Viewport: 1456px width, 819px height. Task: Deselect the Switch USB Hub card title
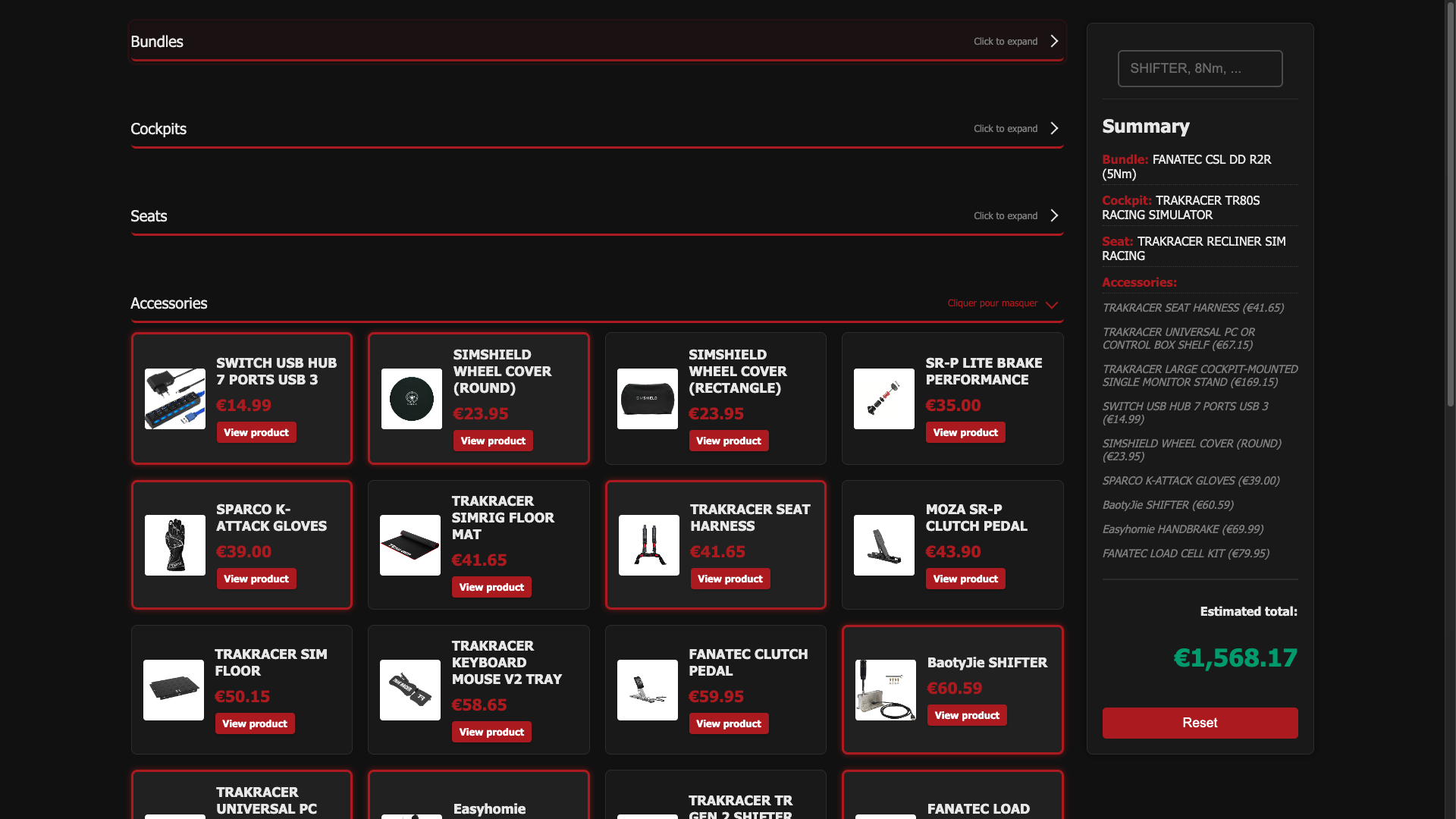277,372
